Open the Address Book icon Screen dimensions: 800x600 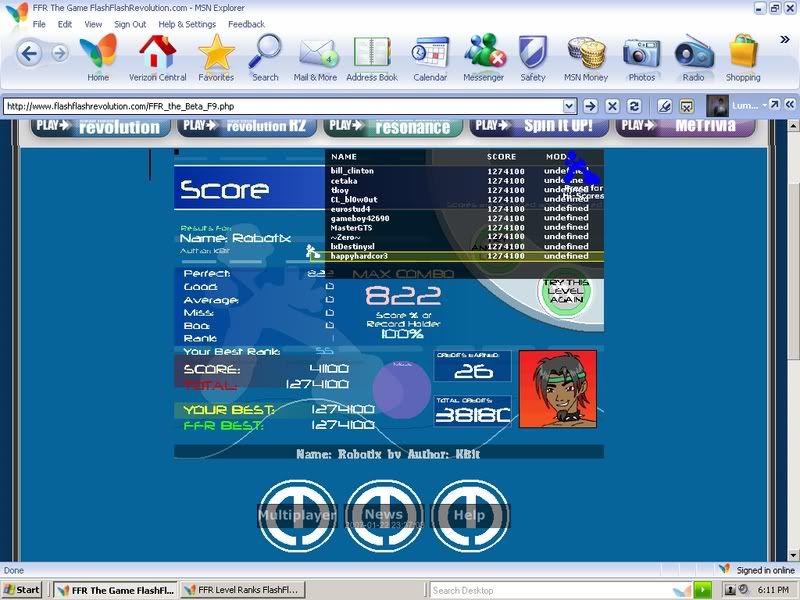[371, 57]
